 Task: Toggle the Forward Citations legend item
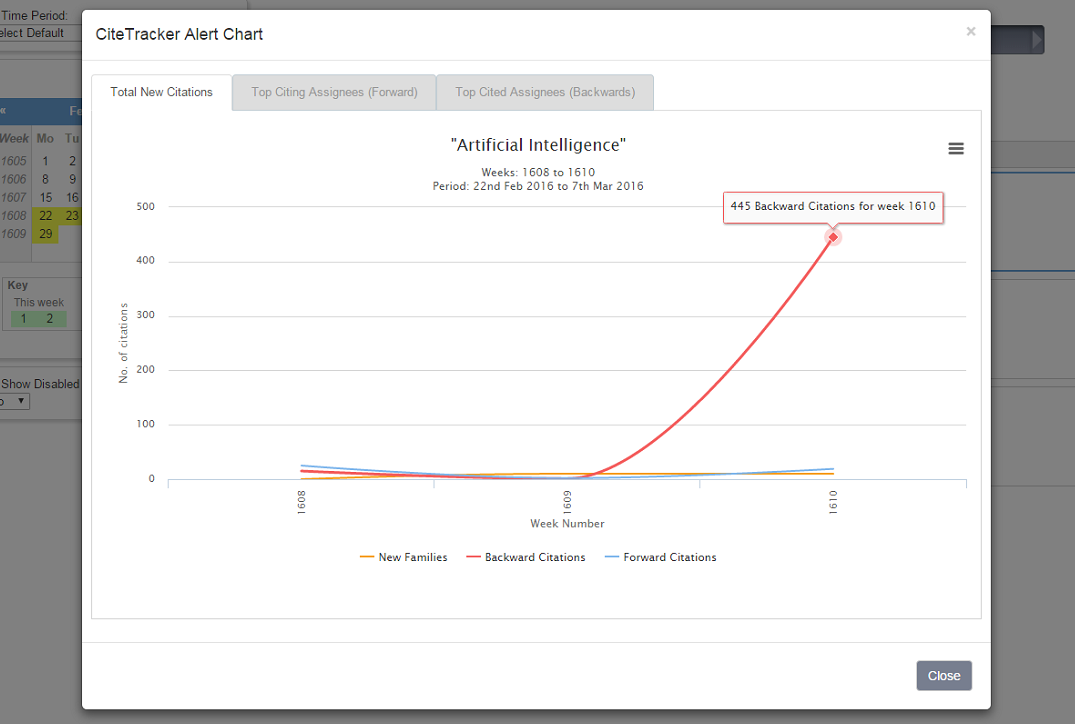point(660,557)
